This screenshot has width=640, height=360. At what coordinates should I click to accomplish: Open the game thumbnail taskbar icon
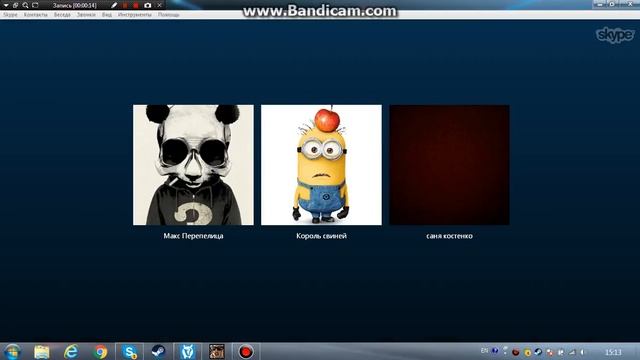tap(217, 351)
